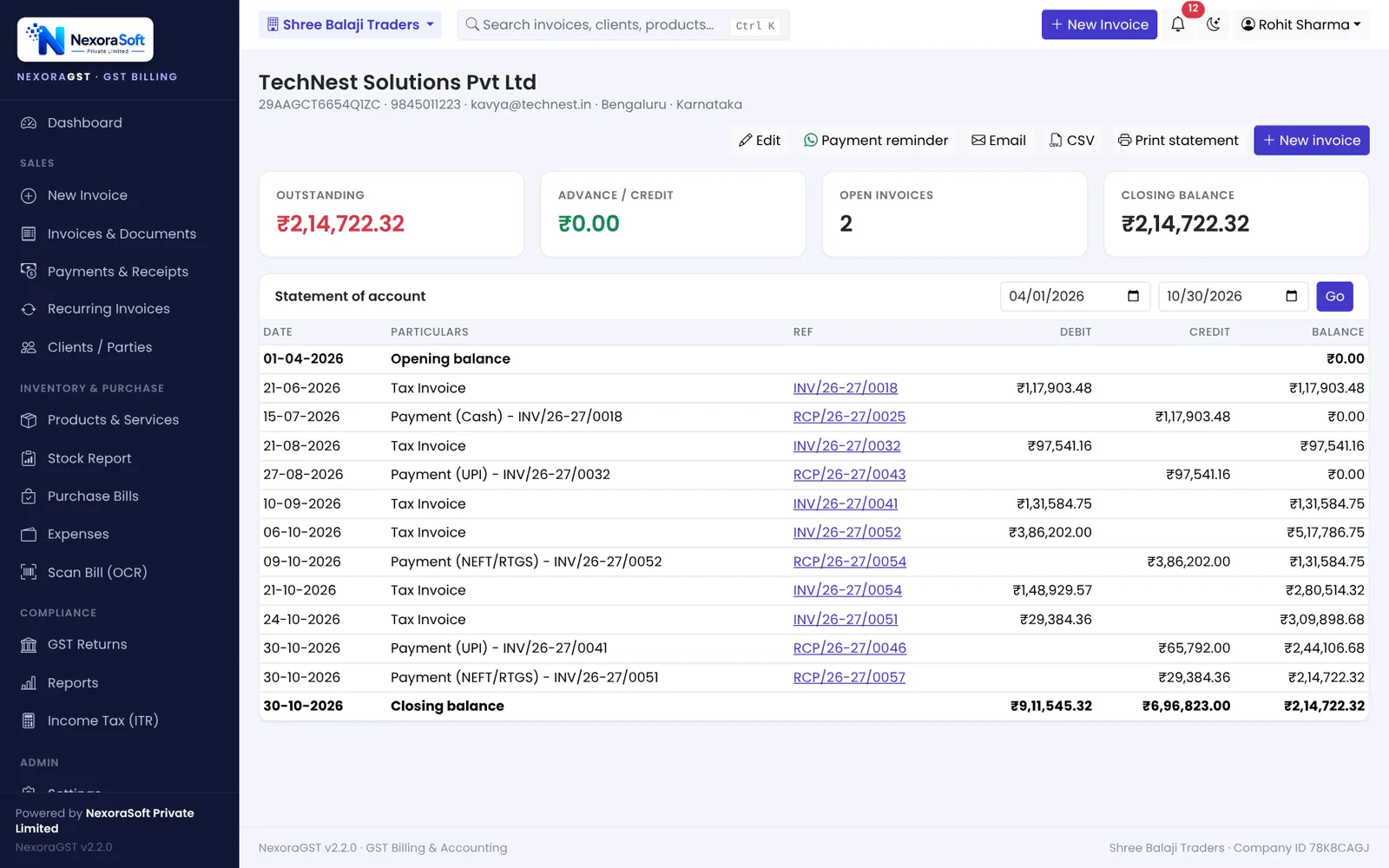Click Expenses wallet icon
This screenshot has height=868, width=1389.
[29, 535]
